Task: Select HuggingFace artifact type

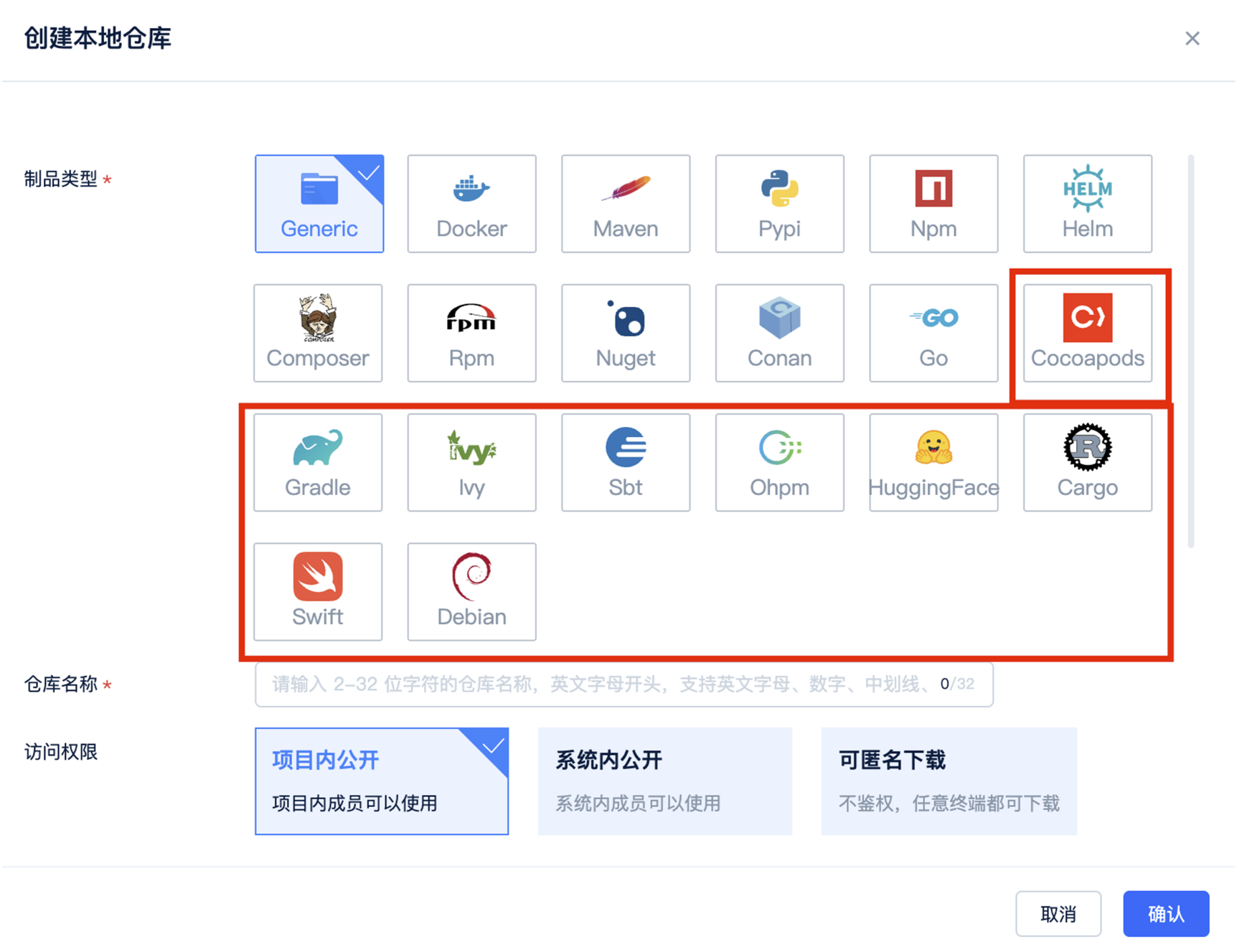Action: coord(933,462)
